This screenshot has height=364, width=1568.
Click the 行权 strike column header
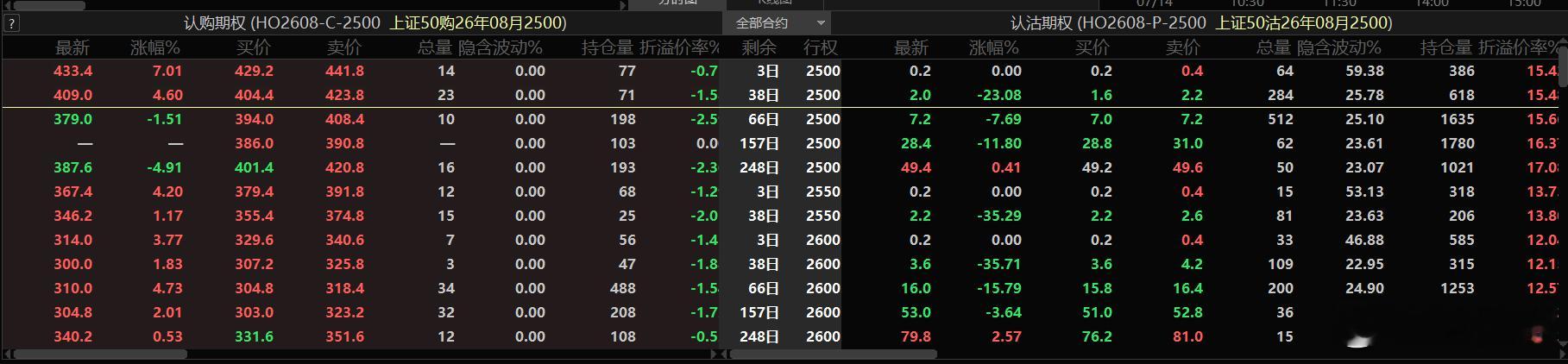click(821, 47)
